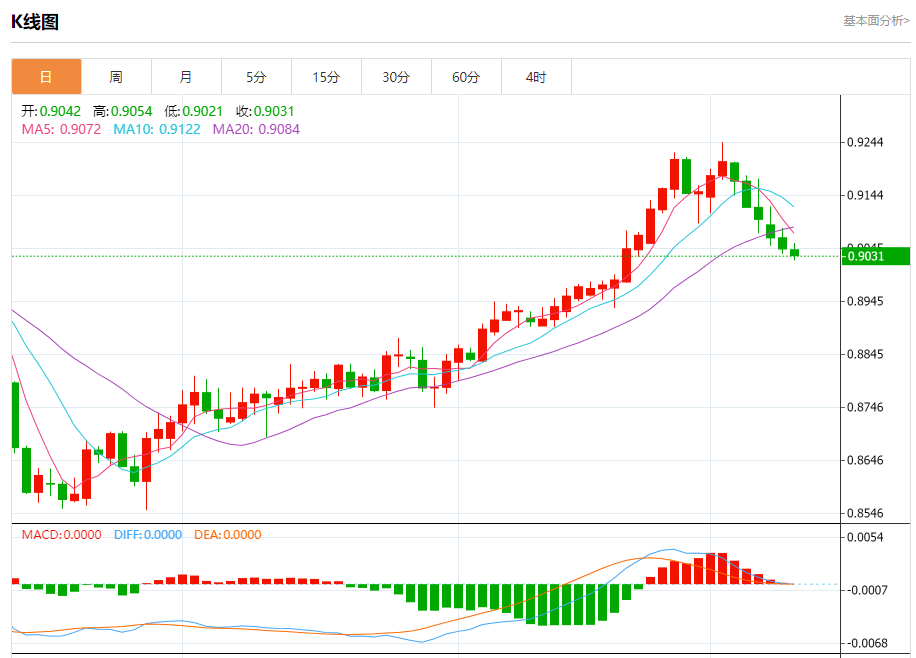
Task: Click the 0.8646 price axis label
Action: (865, 460)
